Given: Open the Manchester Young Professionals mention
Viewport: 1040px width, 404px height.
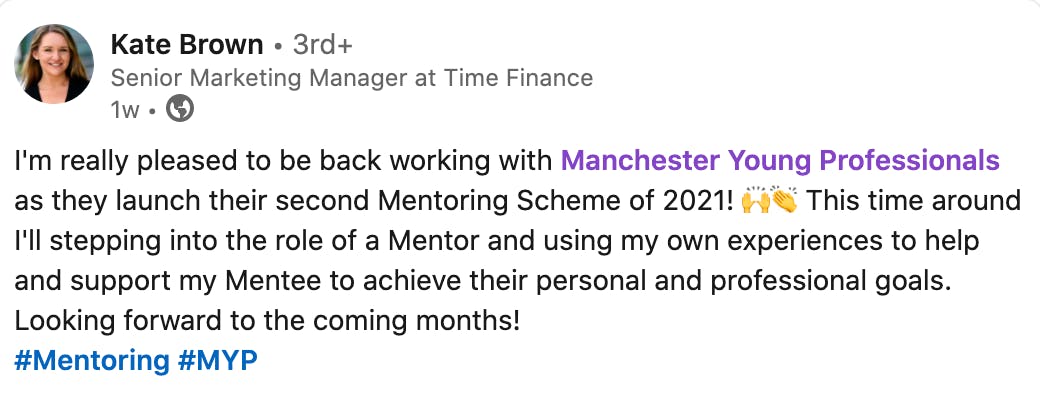Looking at the screenshot, I should point(780,160).
